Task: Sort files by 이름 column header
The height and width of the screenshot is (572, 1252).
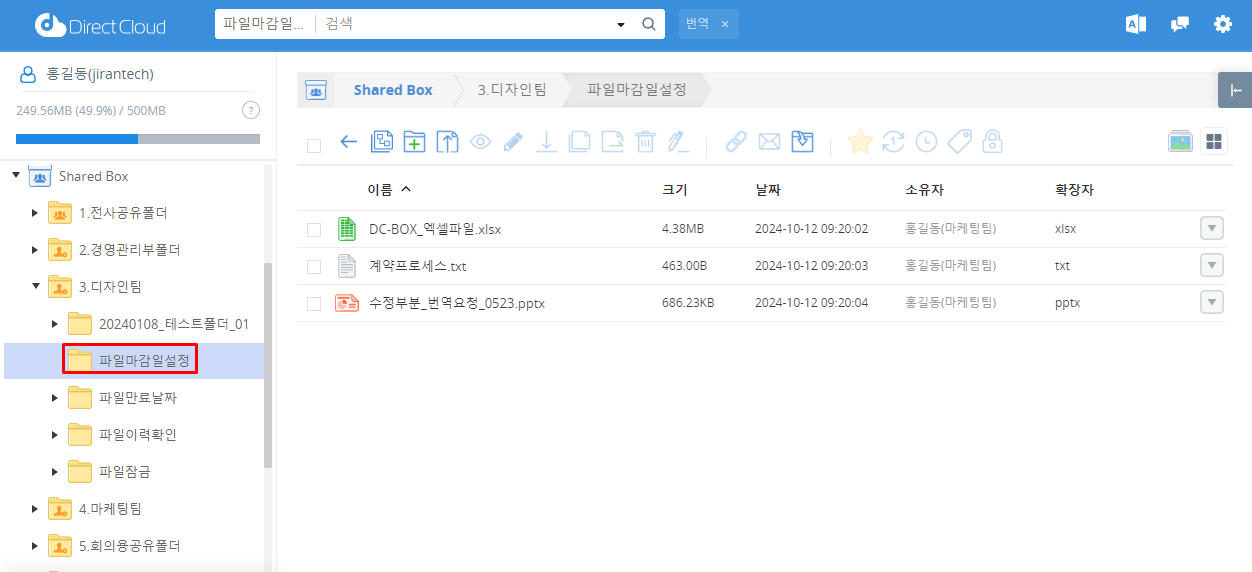Action: click(x=380, y=189)
